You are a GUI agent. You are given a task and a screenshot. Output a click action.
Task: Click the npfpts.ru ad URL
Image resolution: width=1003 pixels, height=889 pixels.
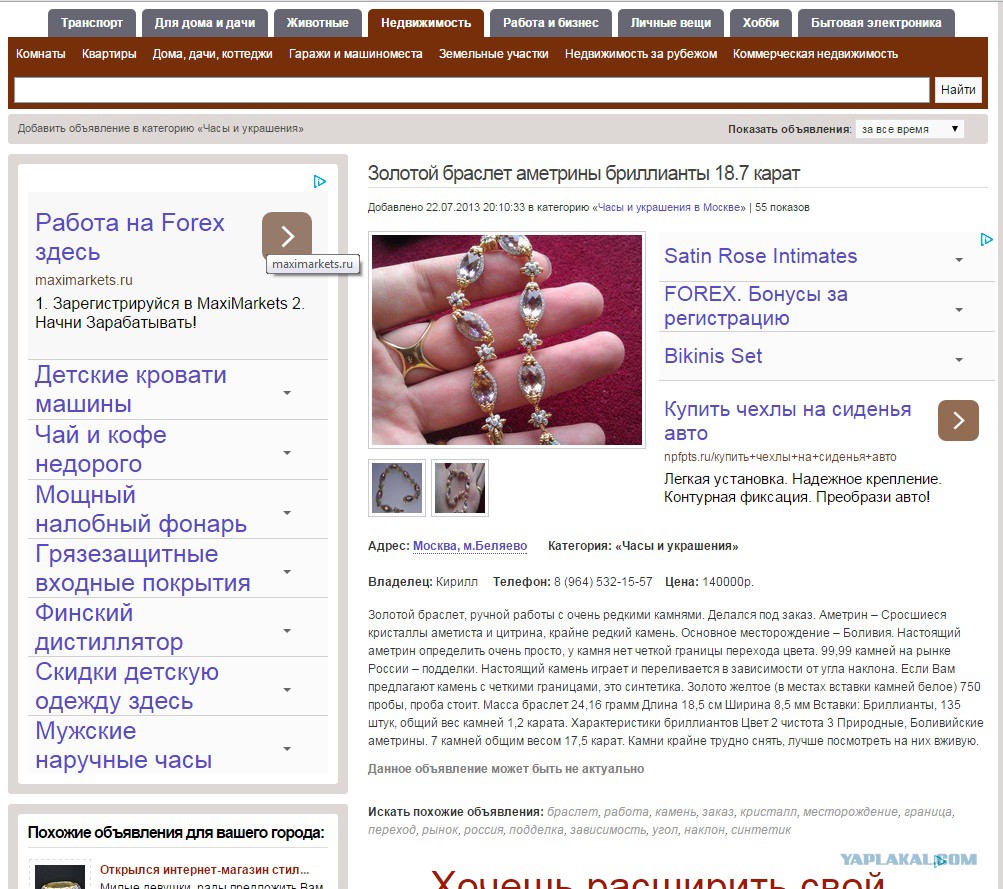[780, 457]
